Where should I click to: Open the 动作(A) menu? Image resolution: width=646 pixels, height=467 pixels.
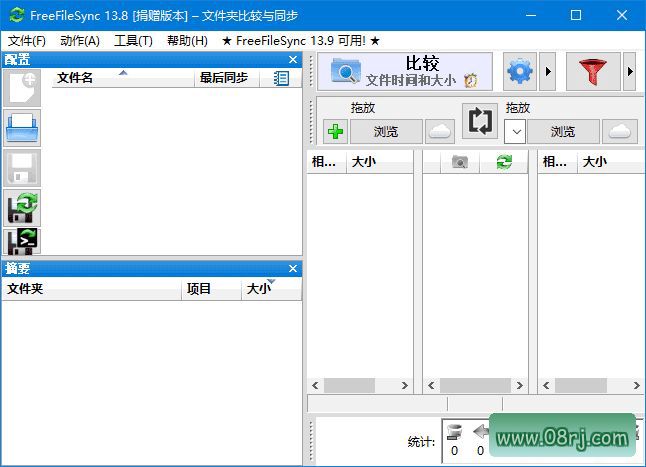(80, 41)
